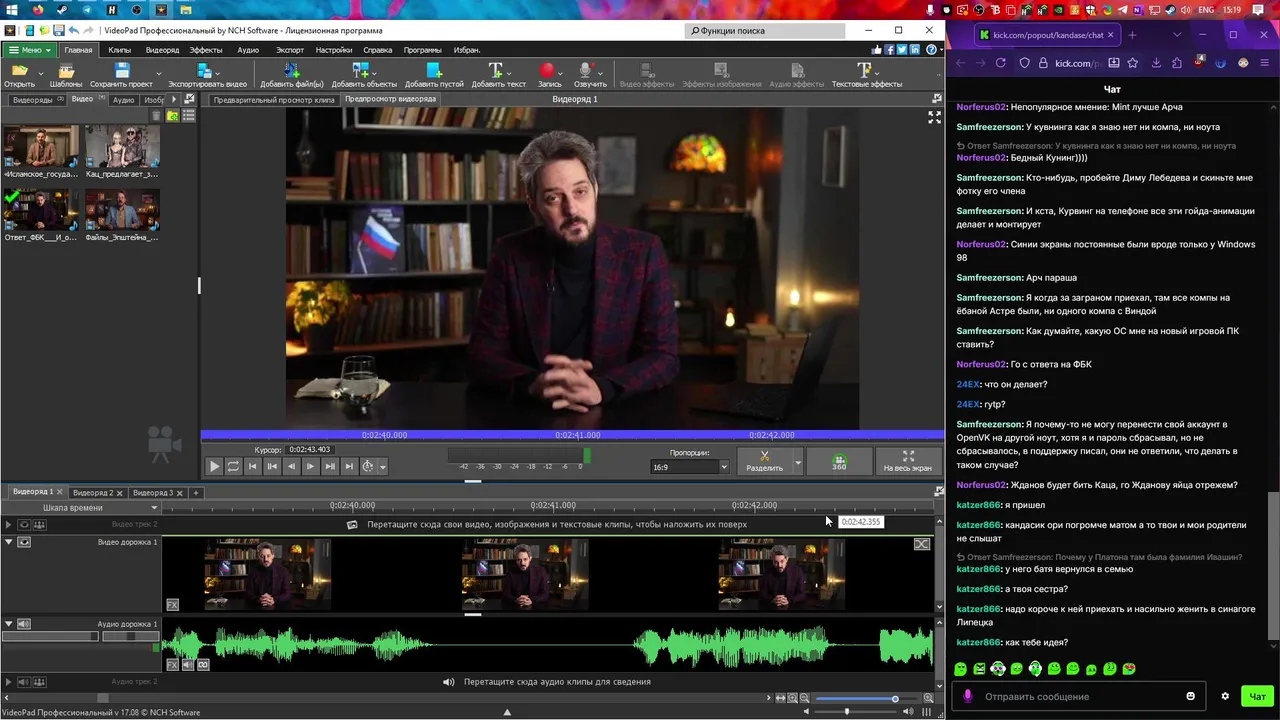
Task: Open the green Меню dropdown
Action: point(28,50)
